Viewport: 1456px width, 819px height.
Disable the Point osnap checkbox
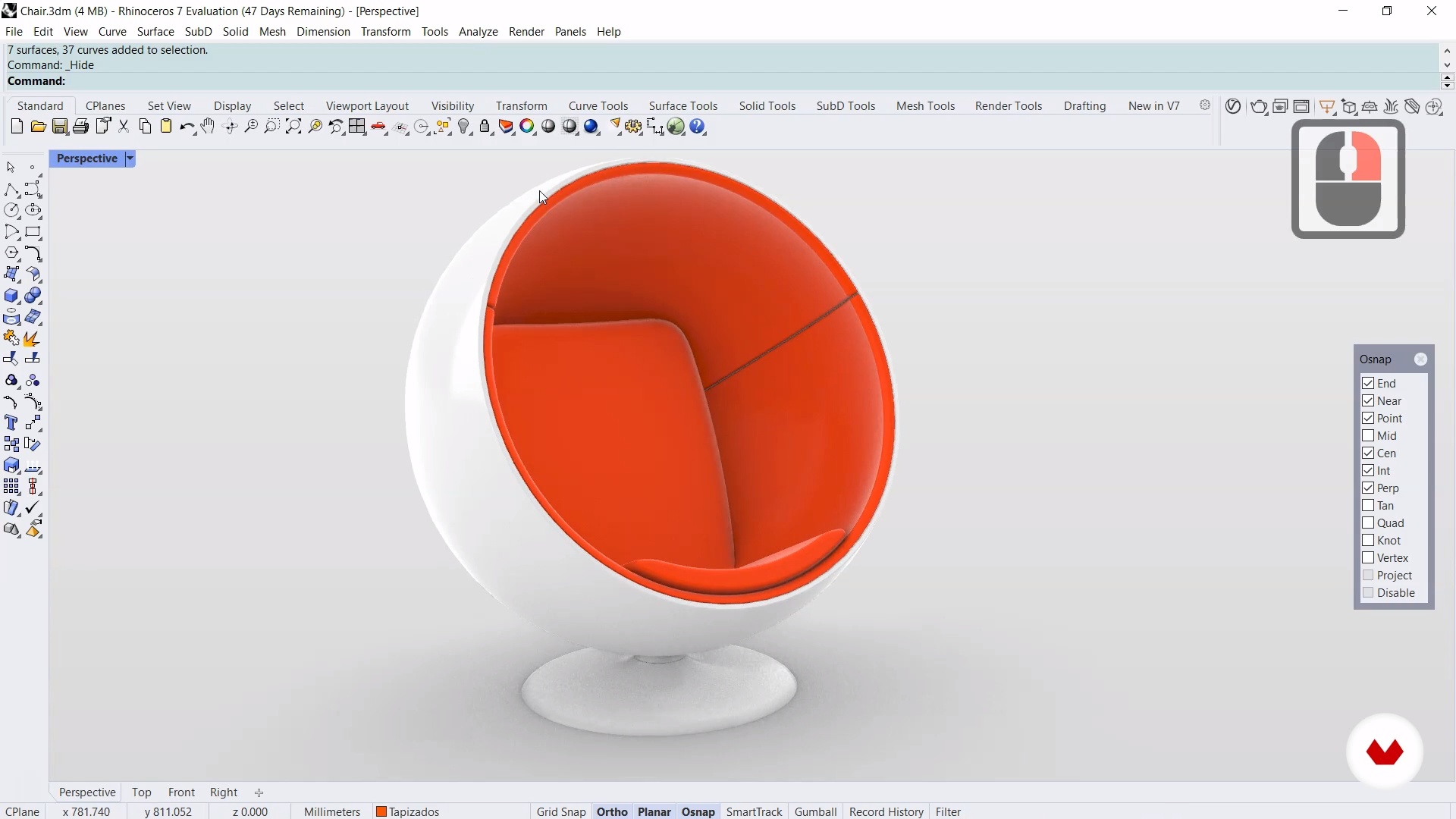click(1368, 418)
